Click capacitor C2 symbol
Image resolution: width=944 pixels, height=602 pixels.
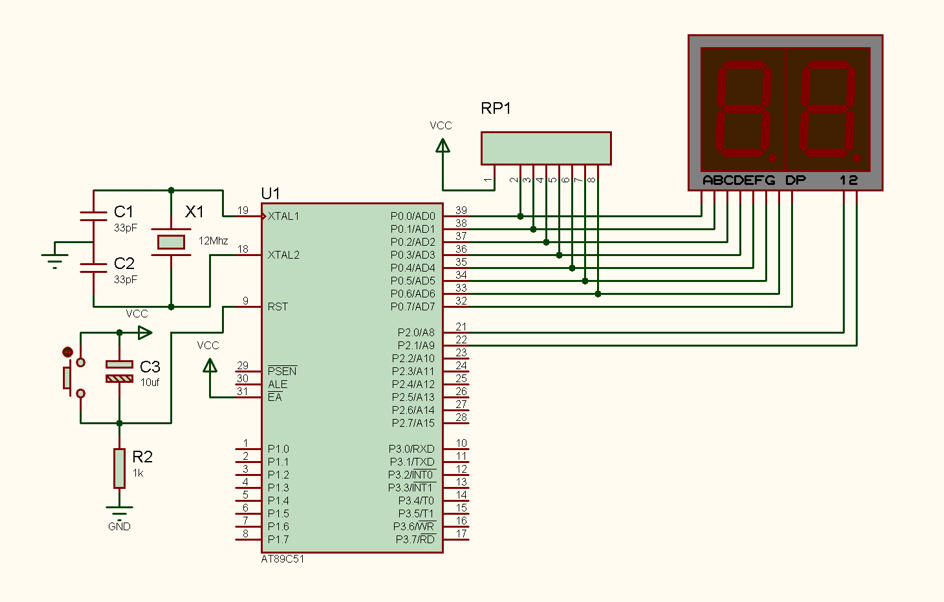click(94, 268)
